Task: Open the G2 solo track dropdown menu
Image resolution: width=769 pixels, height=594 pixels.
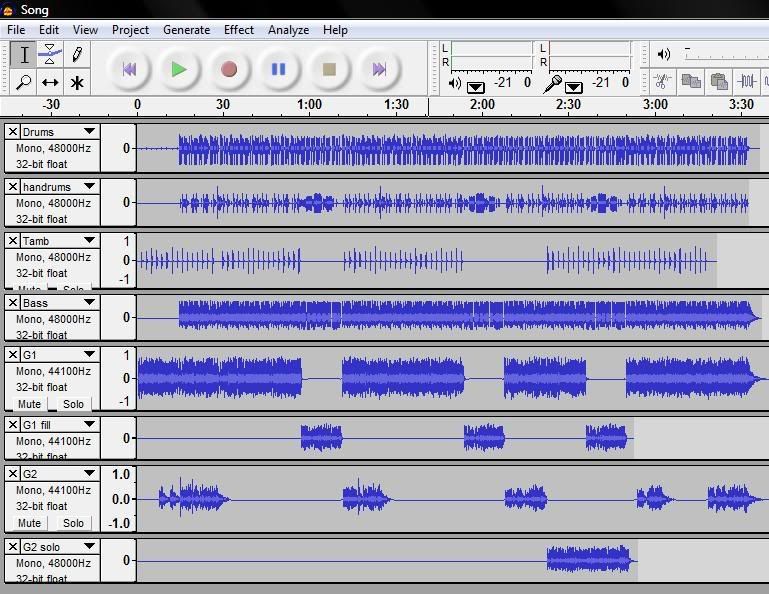Action: (89, 546)
